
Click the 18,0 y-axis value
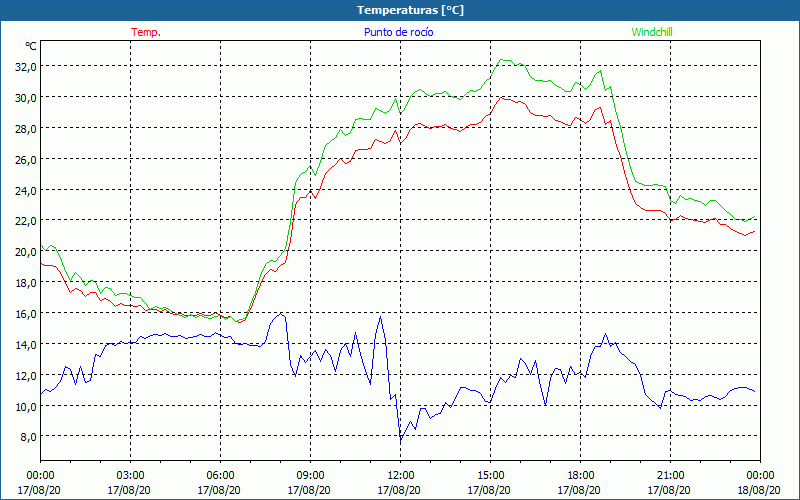(26, 283)
